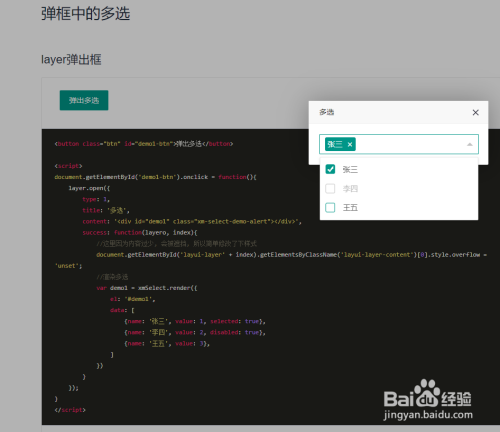Click the el: '#demo1' code line
The width and height of the screenshot is (500, 432).
pos(133,299)
